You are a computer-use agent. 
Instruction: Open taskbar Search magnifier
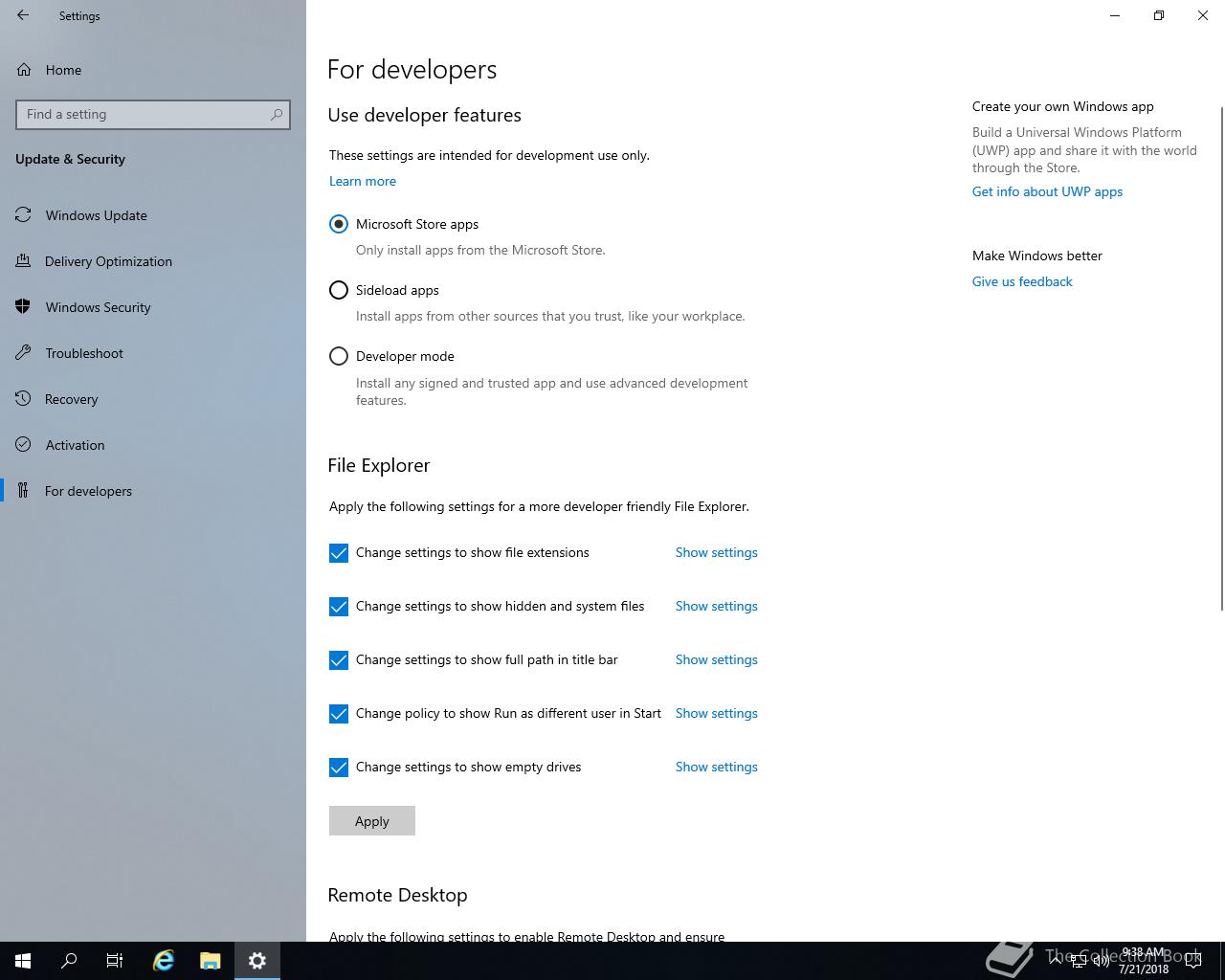(x=69, y=961)
